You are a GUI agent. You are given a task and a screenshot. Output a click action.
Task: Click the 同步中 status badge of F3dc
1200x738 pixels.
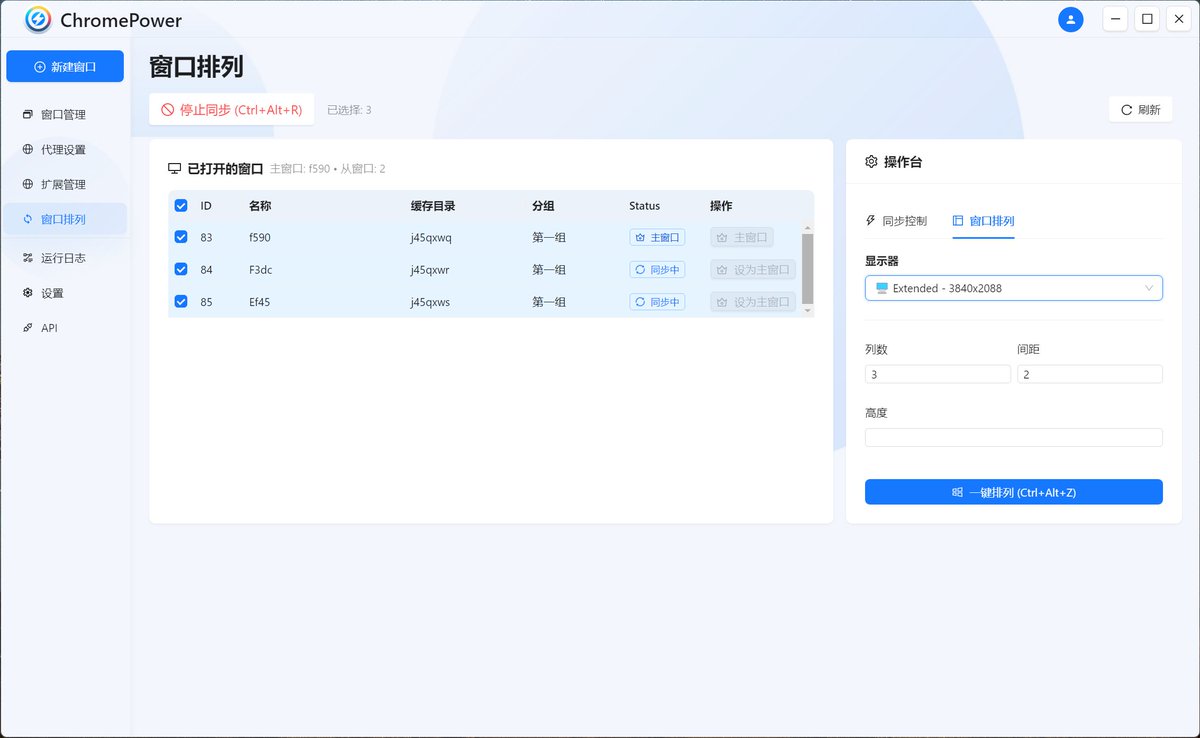pos(657,270)
